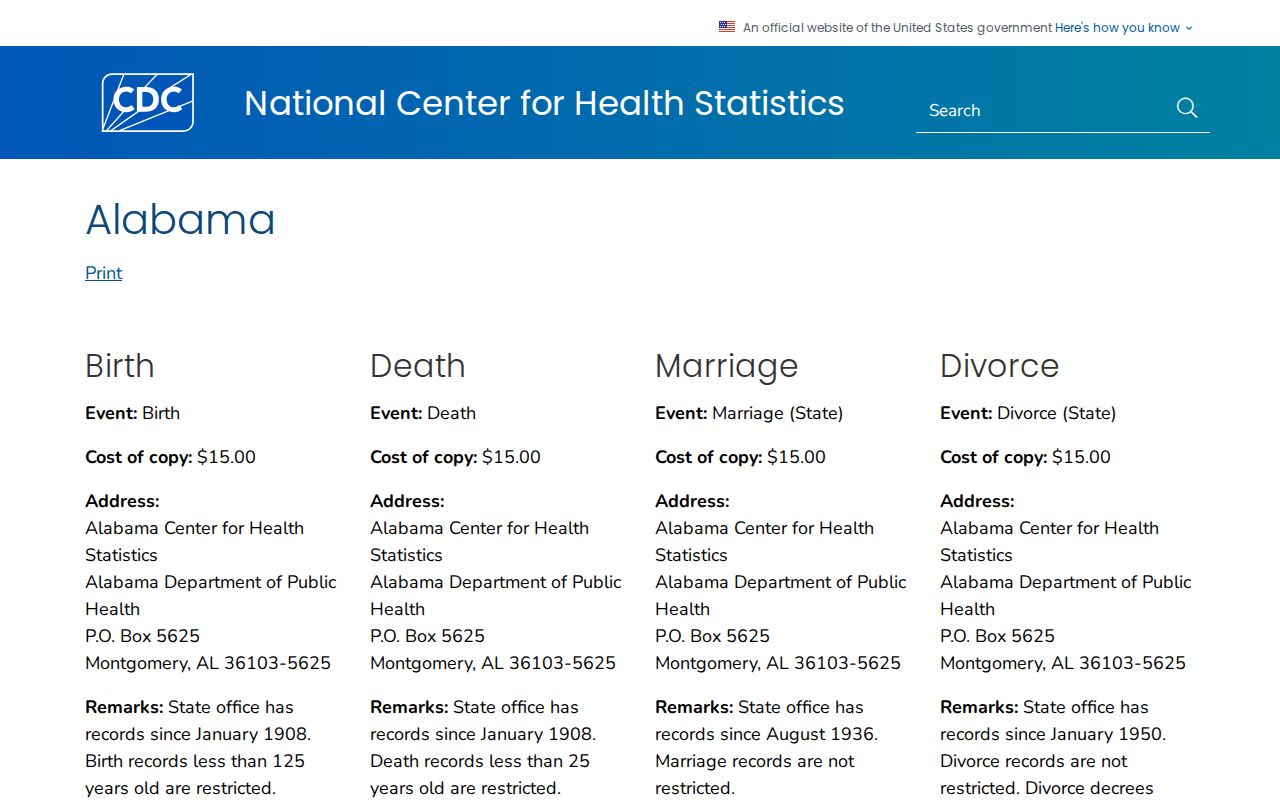The width and height of the screenshot is (1280, 800).
Task: Click the Remarks label in Marriage column
Action: [694, 707]
